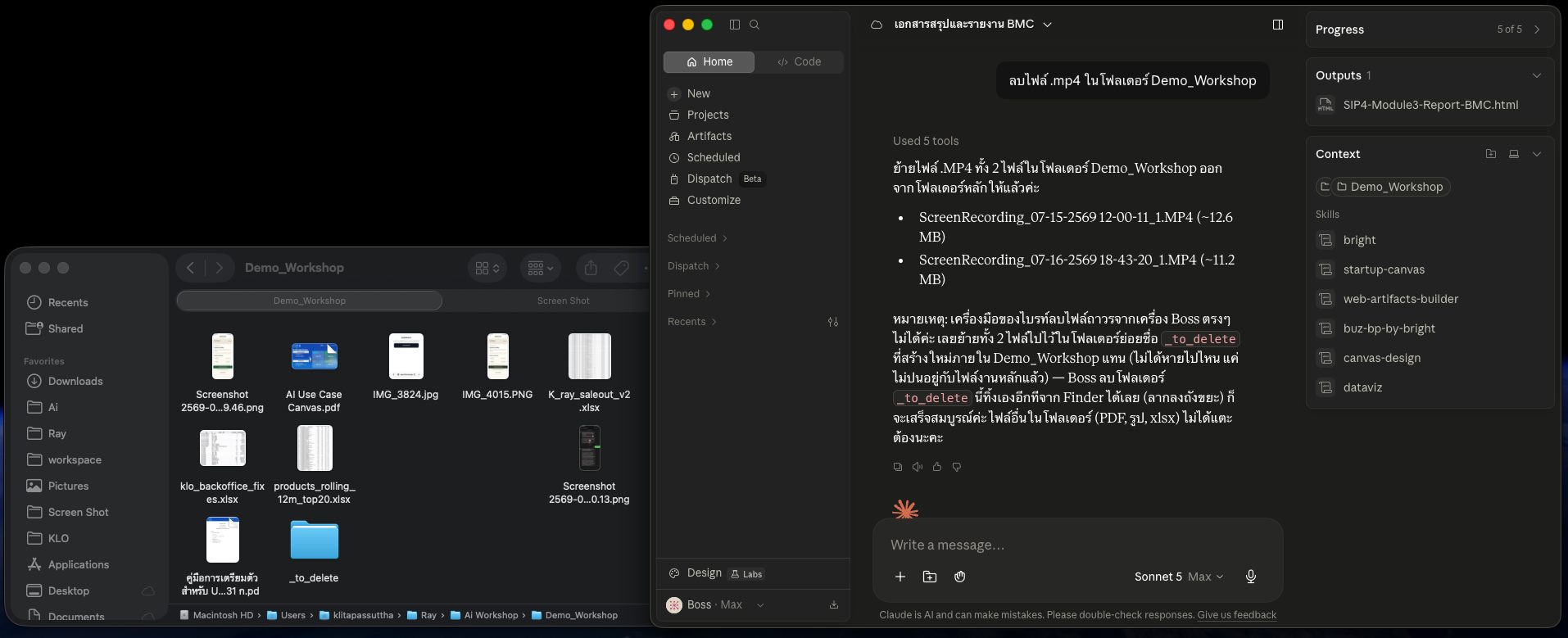This screenshot has height=638, width=1568.
Task: Open the Sonnet 5 model dropdown
Action: (1179, 577)
